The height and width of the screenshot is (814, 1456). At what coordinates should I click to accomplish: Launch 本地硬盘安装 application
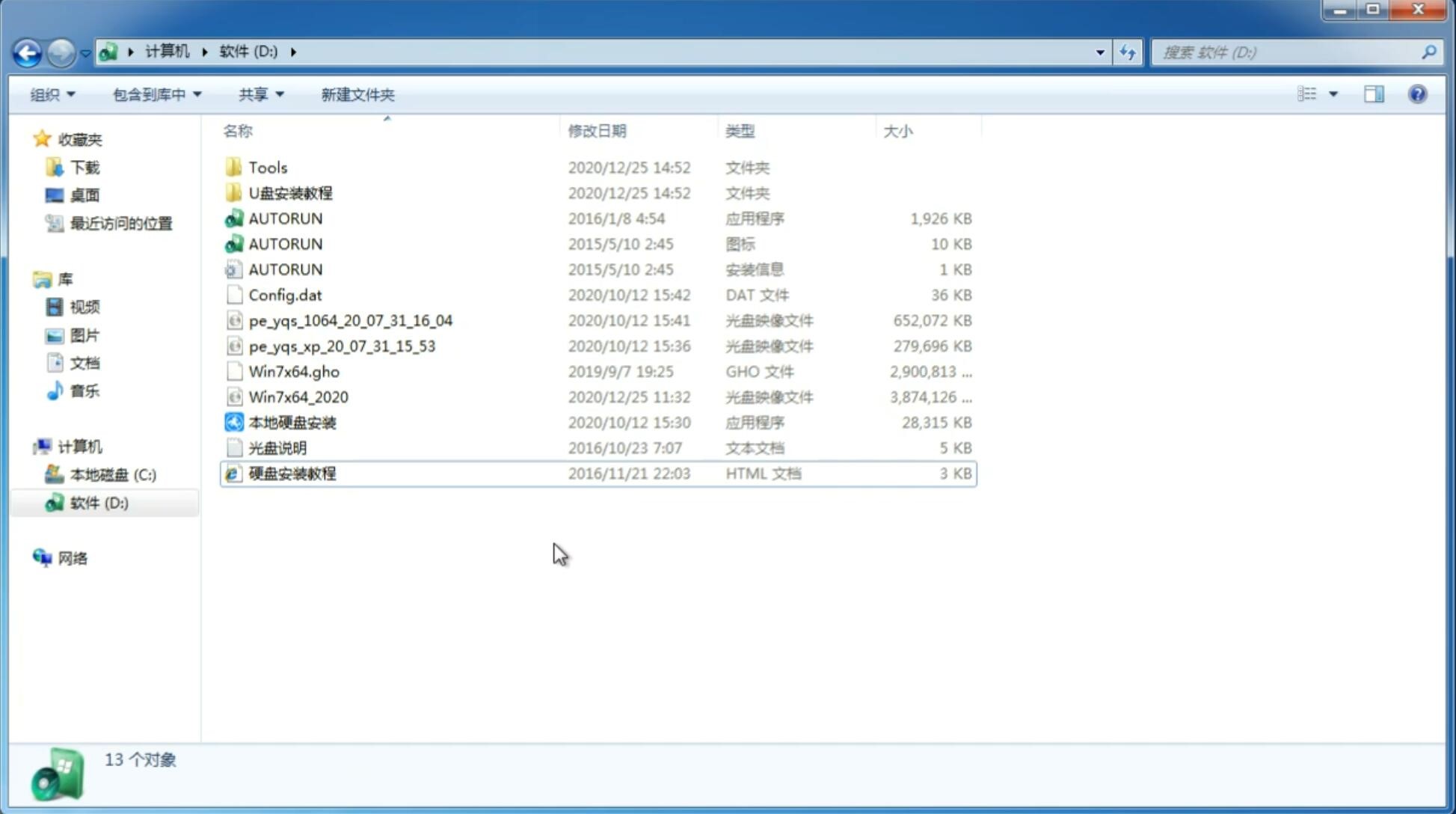(x=292, y=422)
